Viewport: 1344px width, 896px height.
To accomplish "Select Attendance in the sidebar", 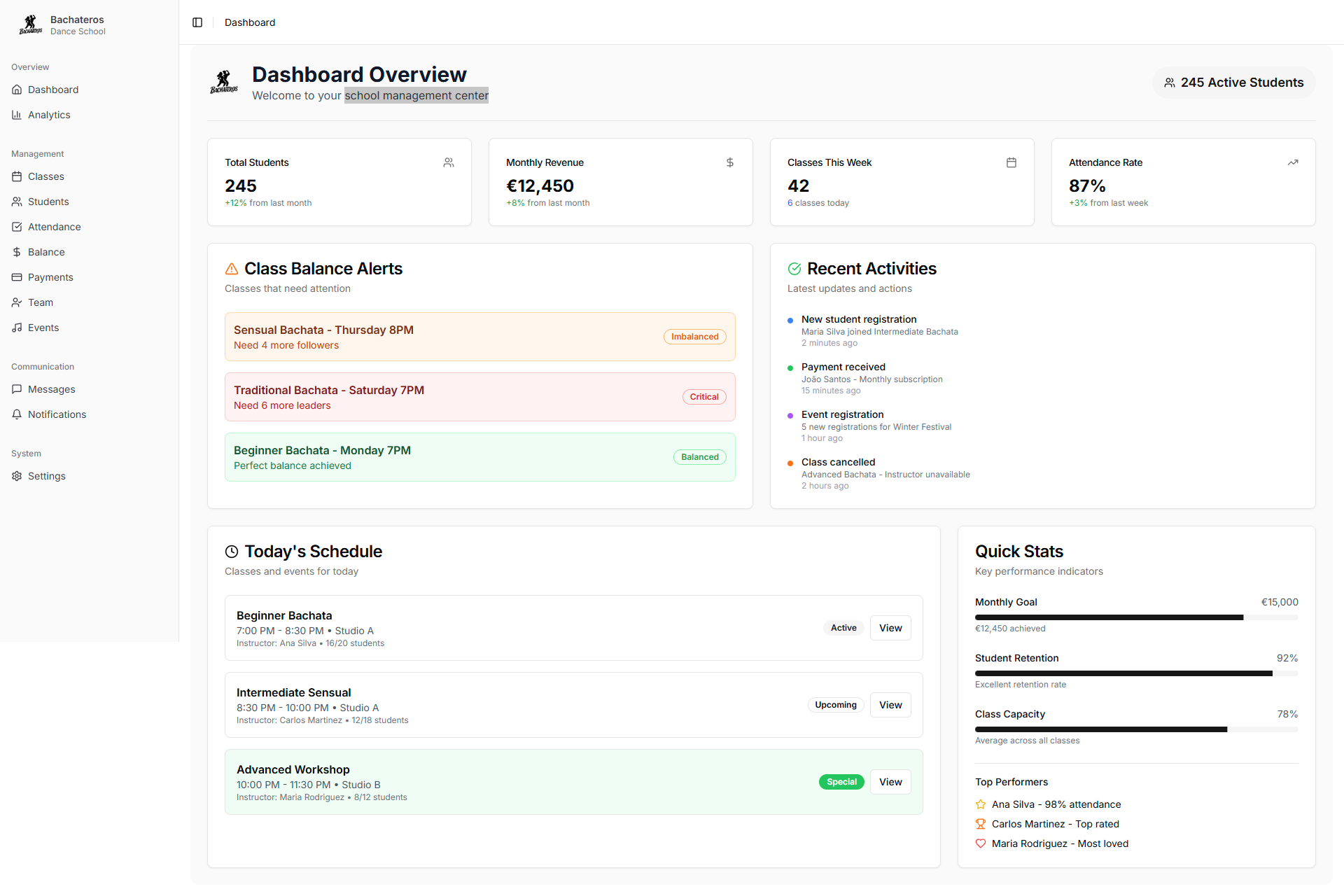I will pyautogui.click(x=54, y=227).
